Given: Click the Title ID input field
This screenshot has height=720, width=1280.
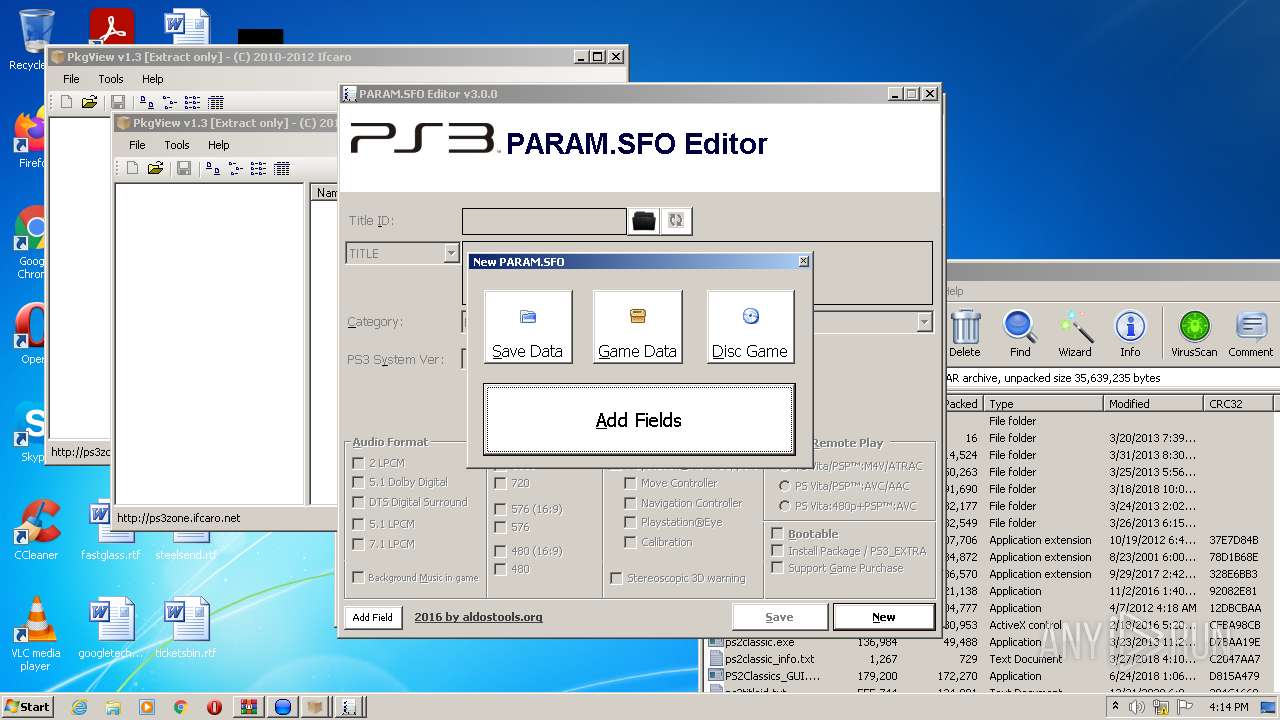Looking at the screenshot, I should point(544,221).
